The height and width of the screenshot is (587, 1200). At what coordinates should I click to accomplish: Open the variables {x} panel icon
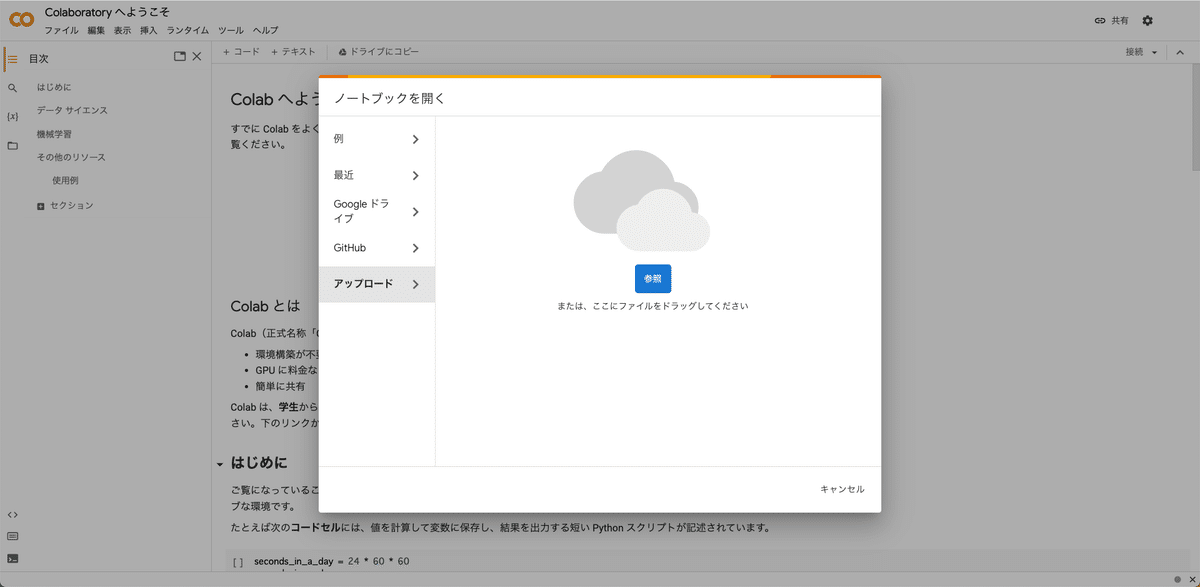point(13,116)
